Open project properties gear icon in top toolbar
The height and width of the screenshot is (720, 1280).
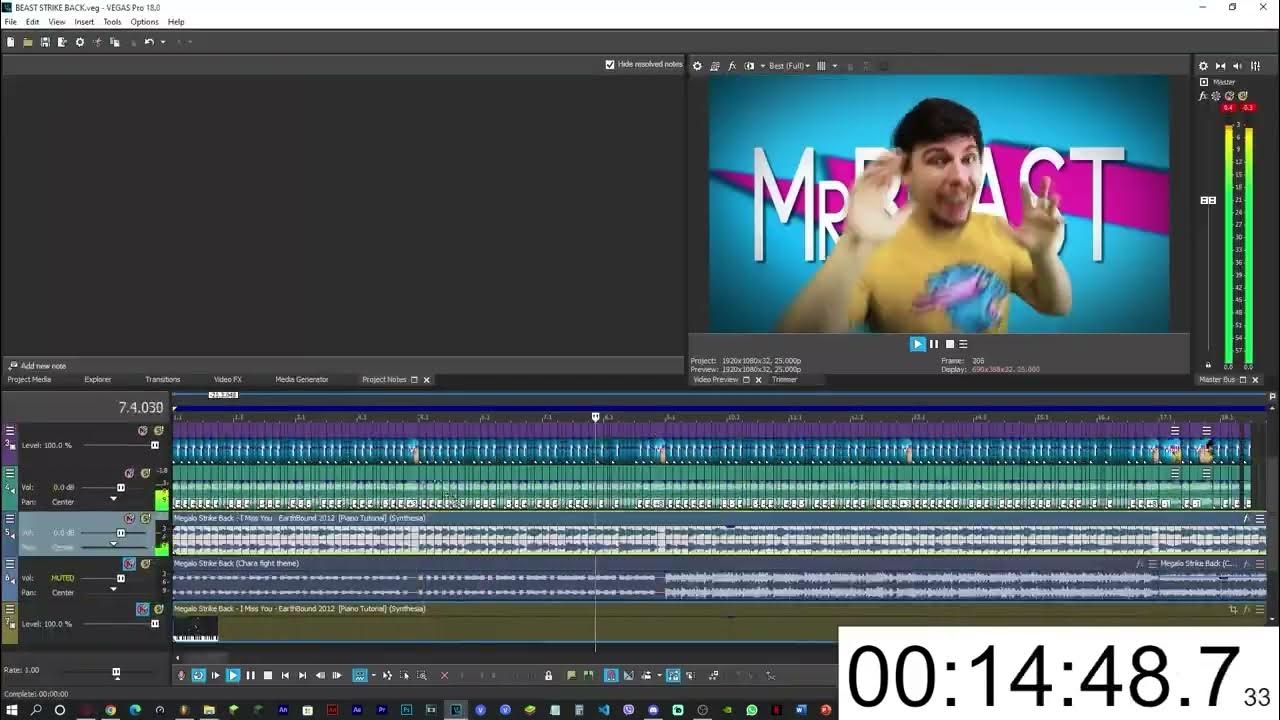(x=80, y=42)
